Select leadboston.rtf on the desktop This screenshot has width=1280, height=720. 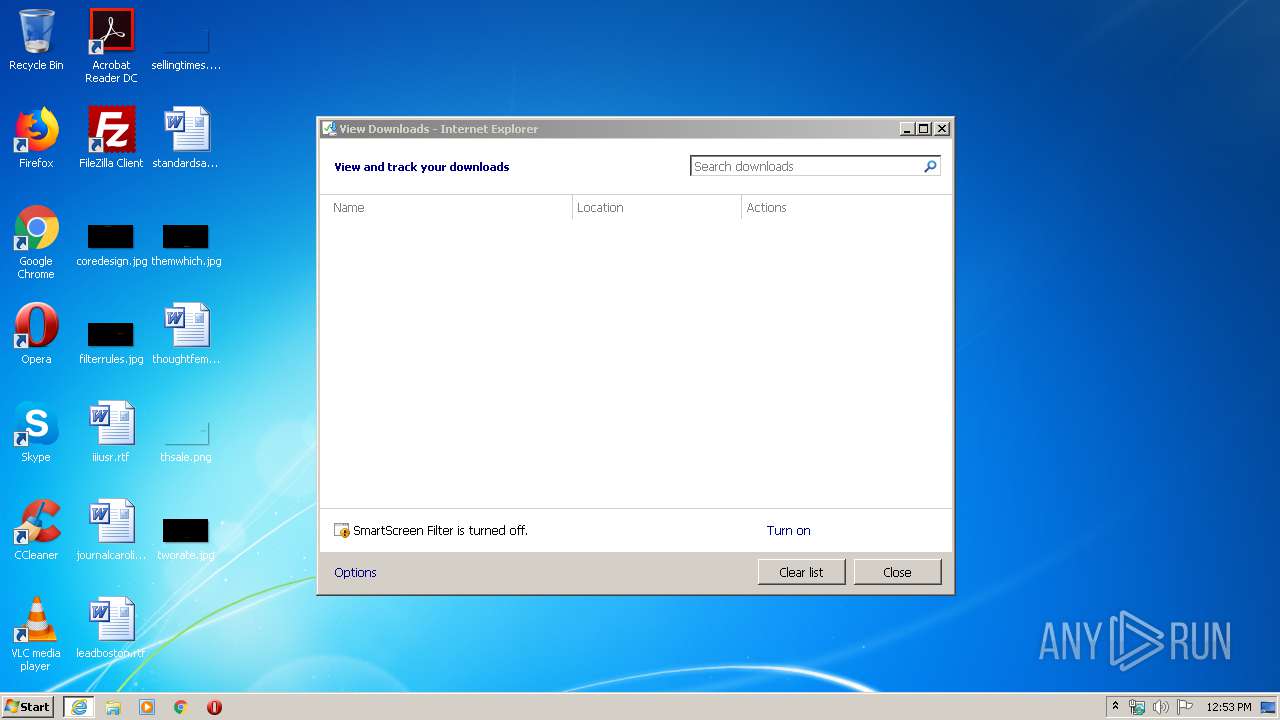pyautogui.click(x=111, y=628)
